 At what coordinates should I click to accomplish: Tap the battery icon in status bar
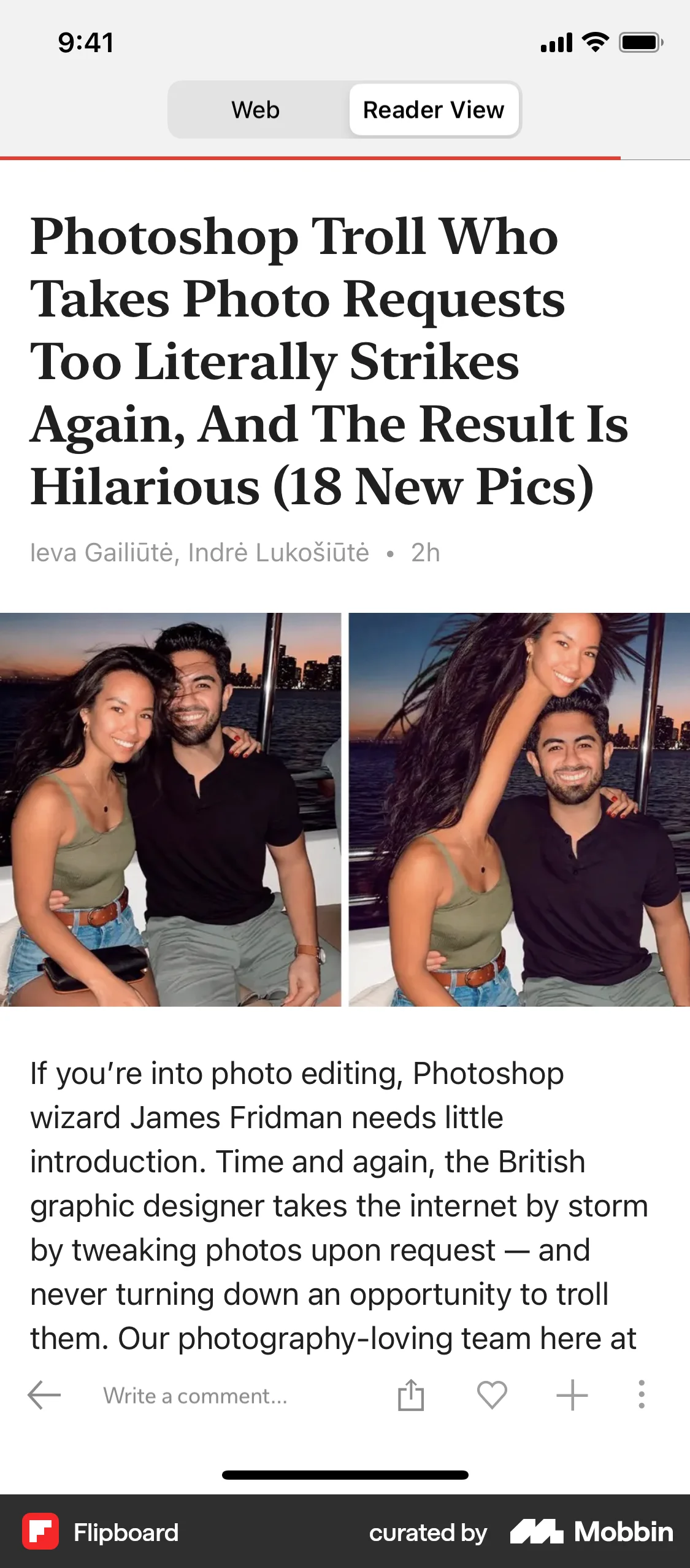coord(641,42)
